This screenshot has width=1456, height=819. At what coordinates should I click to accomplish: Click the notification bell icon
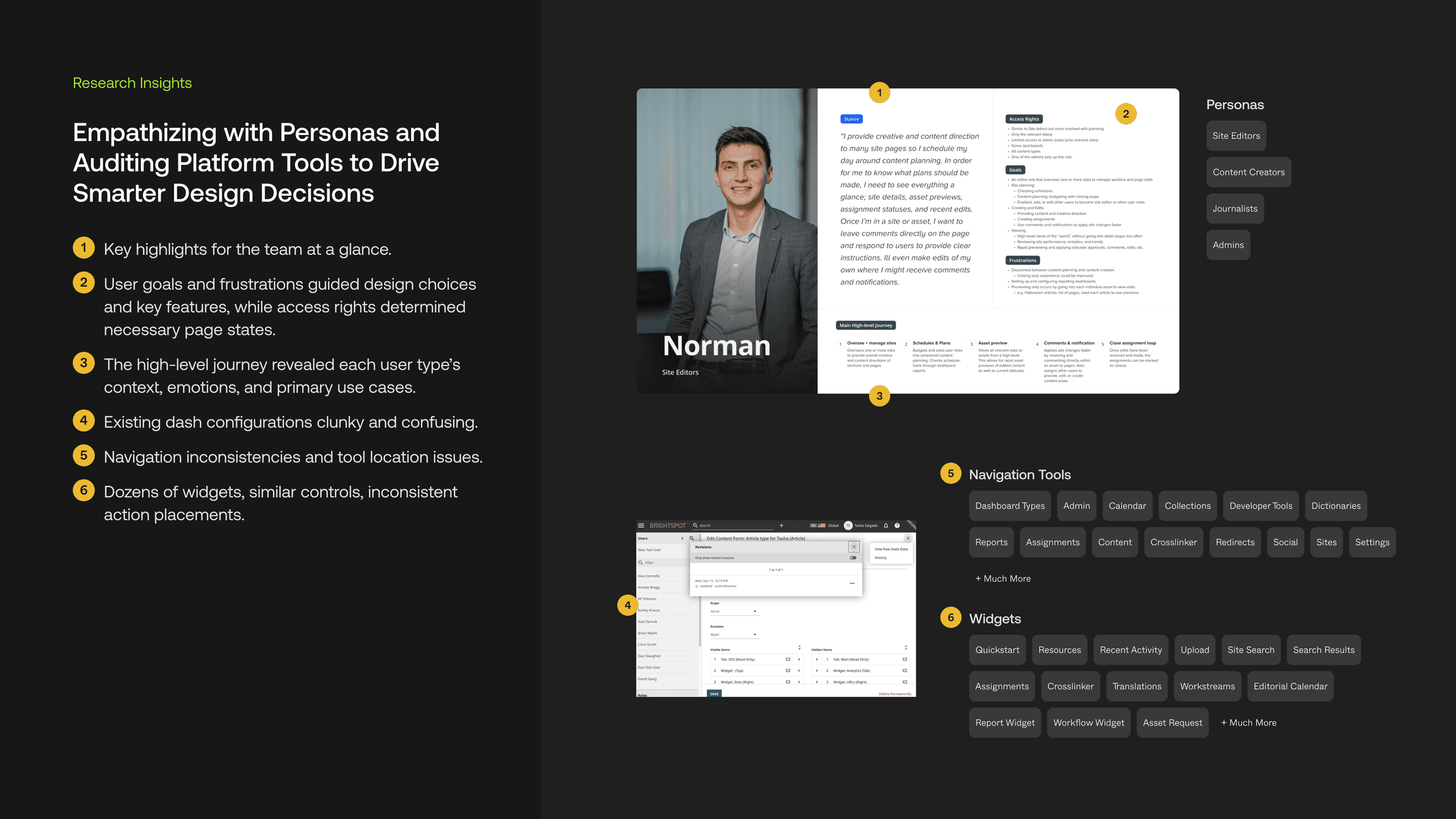point(885,526)
